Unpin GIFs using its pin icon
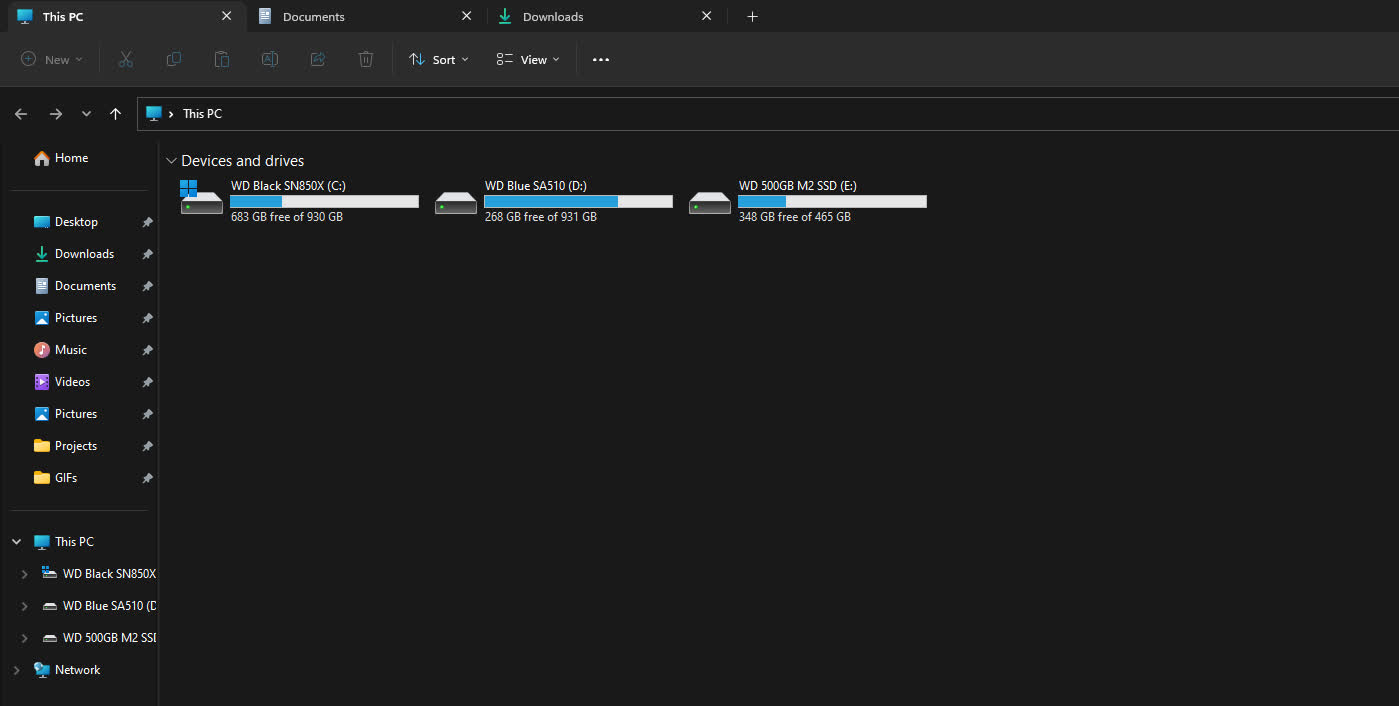Screen dimensions: 1399x706 [147, 478]
